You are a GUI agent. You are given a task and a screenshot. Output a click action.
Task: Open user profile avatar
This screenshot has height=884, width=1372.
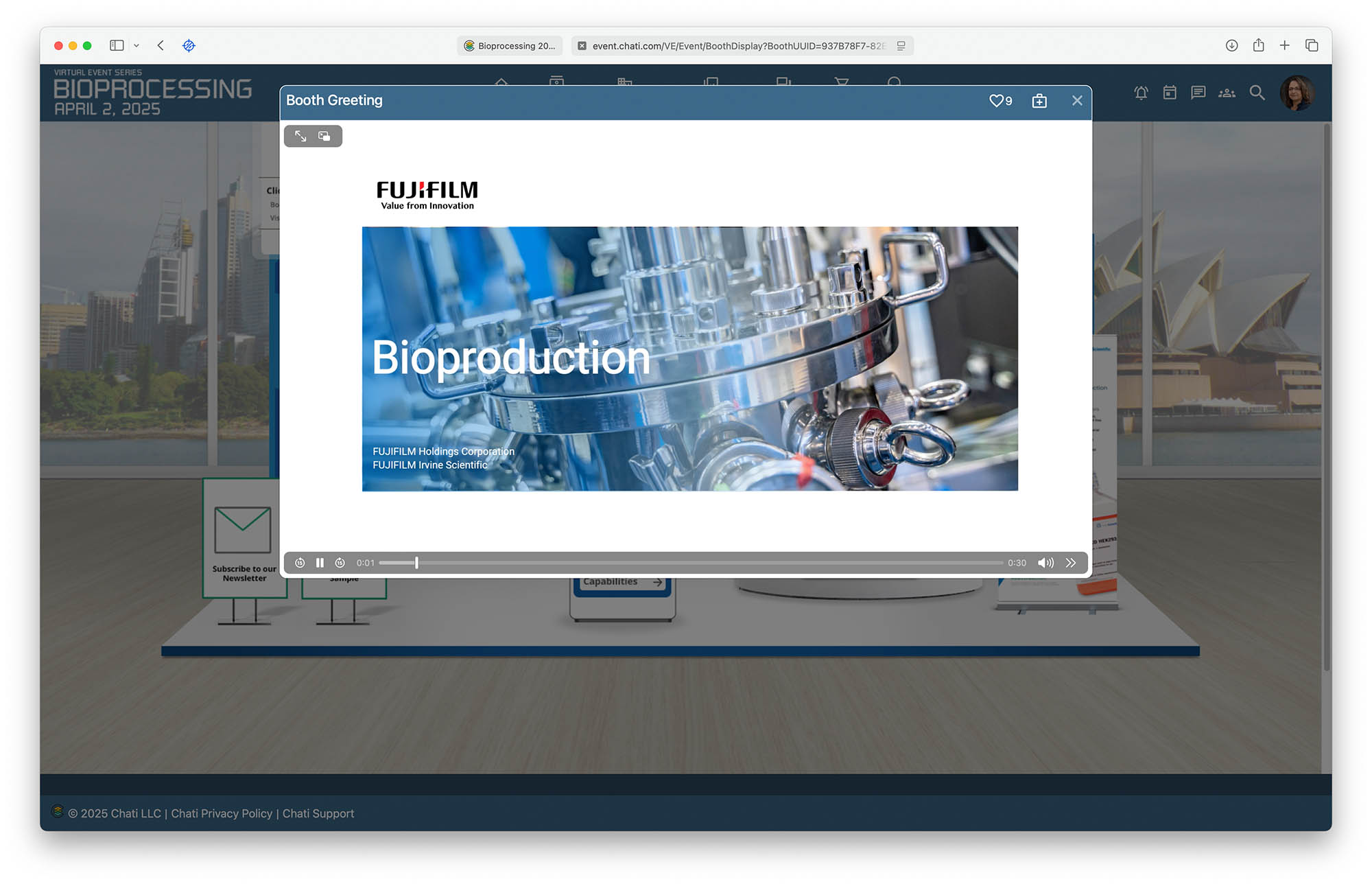[x=1296, y=93]
